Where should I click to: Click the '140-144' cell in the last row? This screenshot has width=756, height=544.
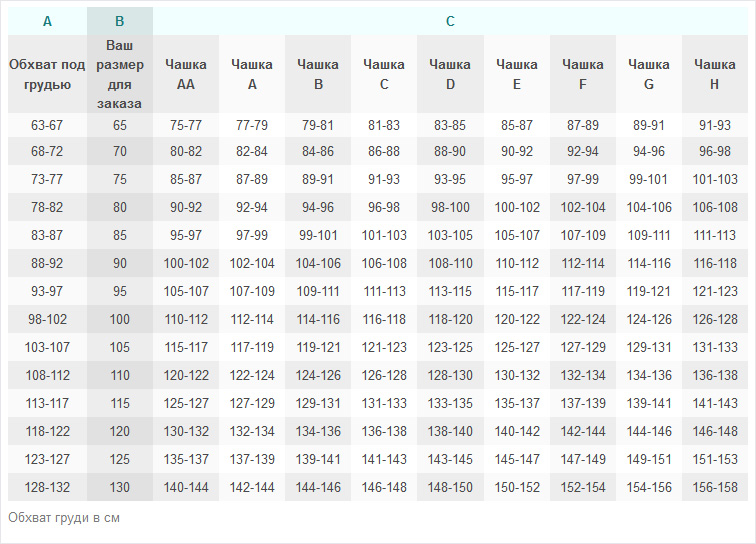[x=186, y=487]
